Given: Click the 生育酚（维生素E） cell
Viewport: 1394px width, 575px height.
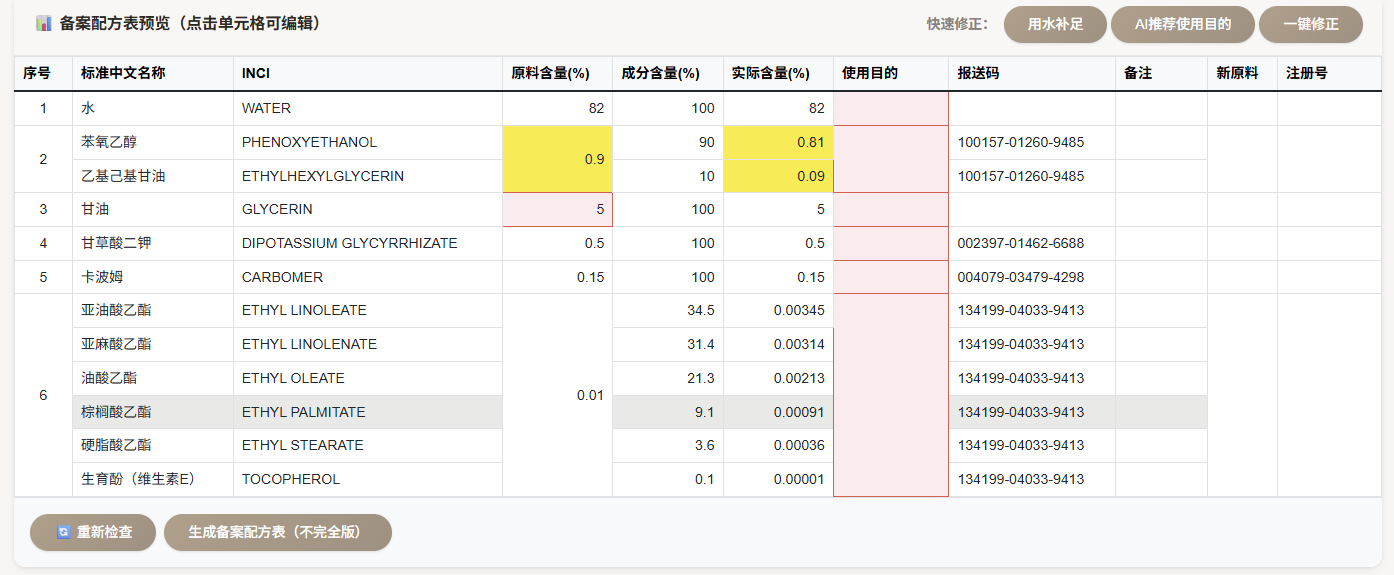Looking at the screenshot, I should click(x=153, y=480).
